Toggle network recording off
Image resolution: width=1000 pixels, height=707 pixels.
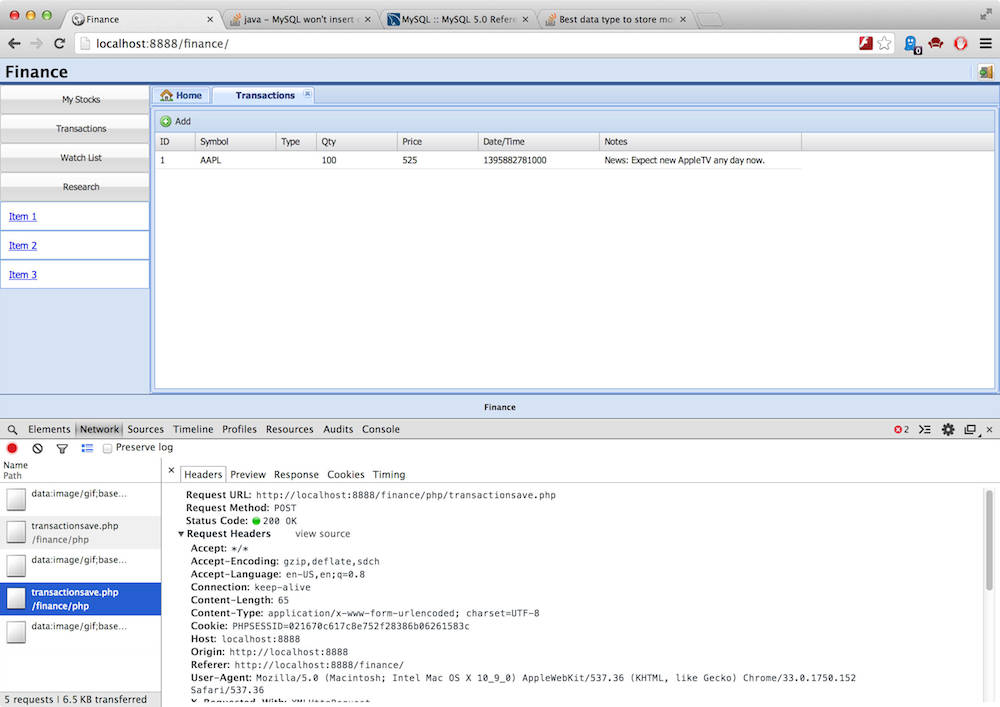tap(11, 448)
